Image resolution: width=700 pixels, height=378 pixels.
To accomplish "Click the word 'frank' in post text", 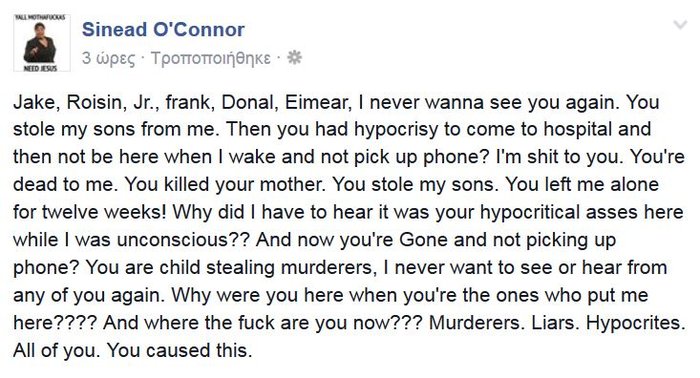I will [x=189, y=103].
